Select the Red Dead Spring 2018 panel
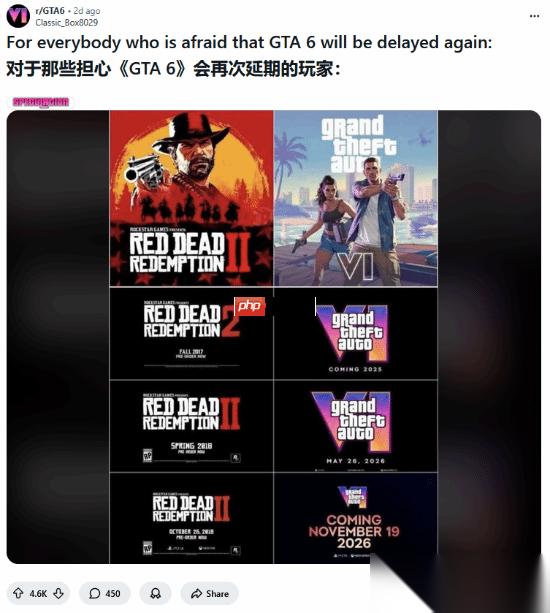Viewport: 550px width, 613px height. (191, 426)
